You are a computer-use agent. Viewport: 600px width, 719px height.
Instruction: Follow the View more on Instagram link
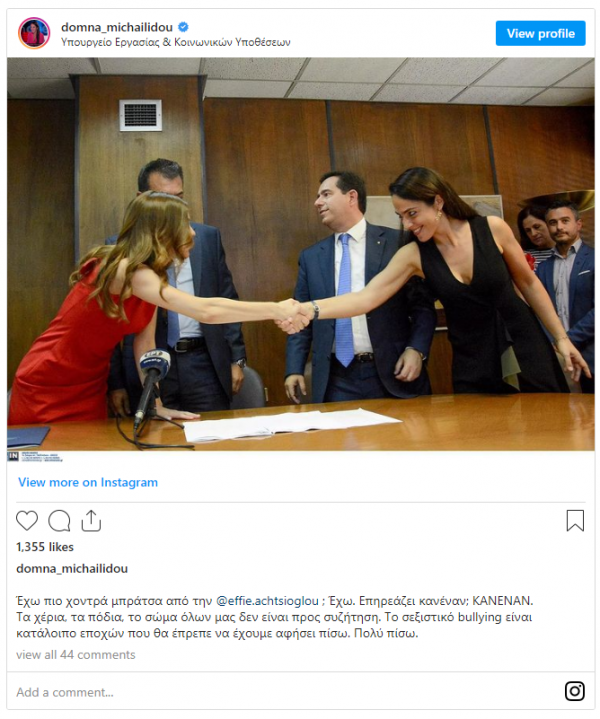pyautogui.click(x=88, y=482)
